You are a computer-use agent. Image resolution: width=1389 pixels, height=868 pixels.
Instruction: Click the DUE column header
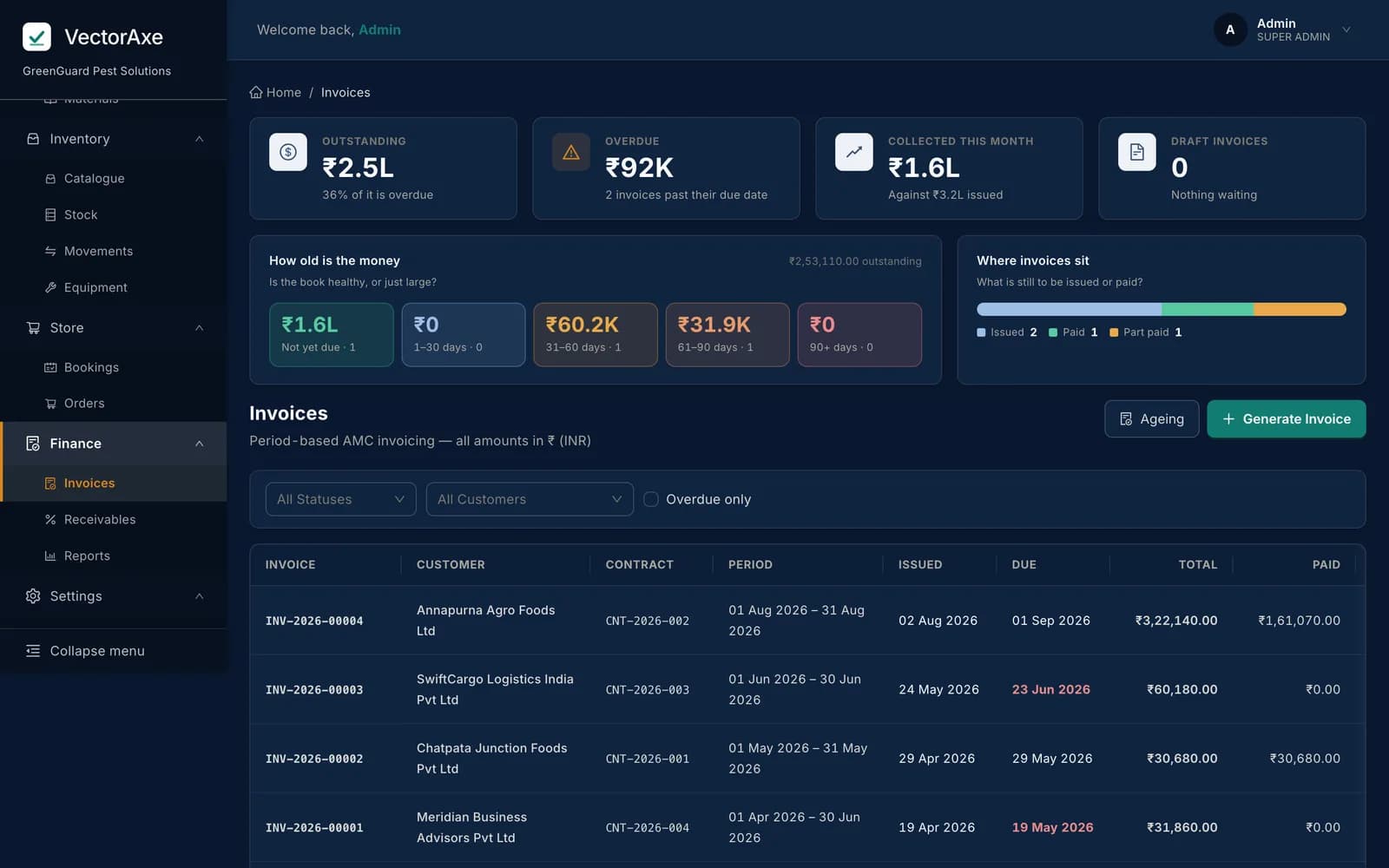click(x=1024, y=565)
